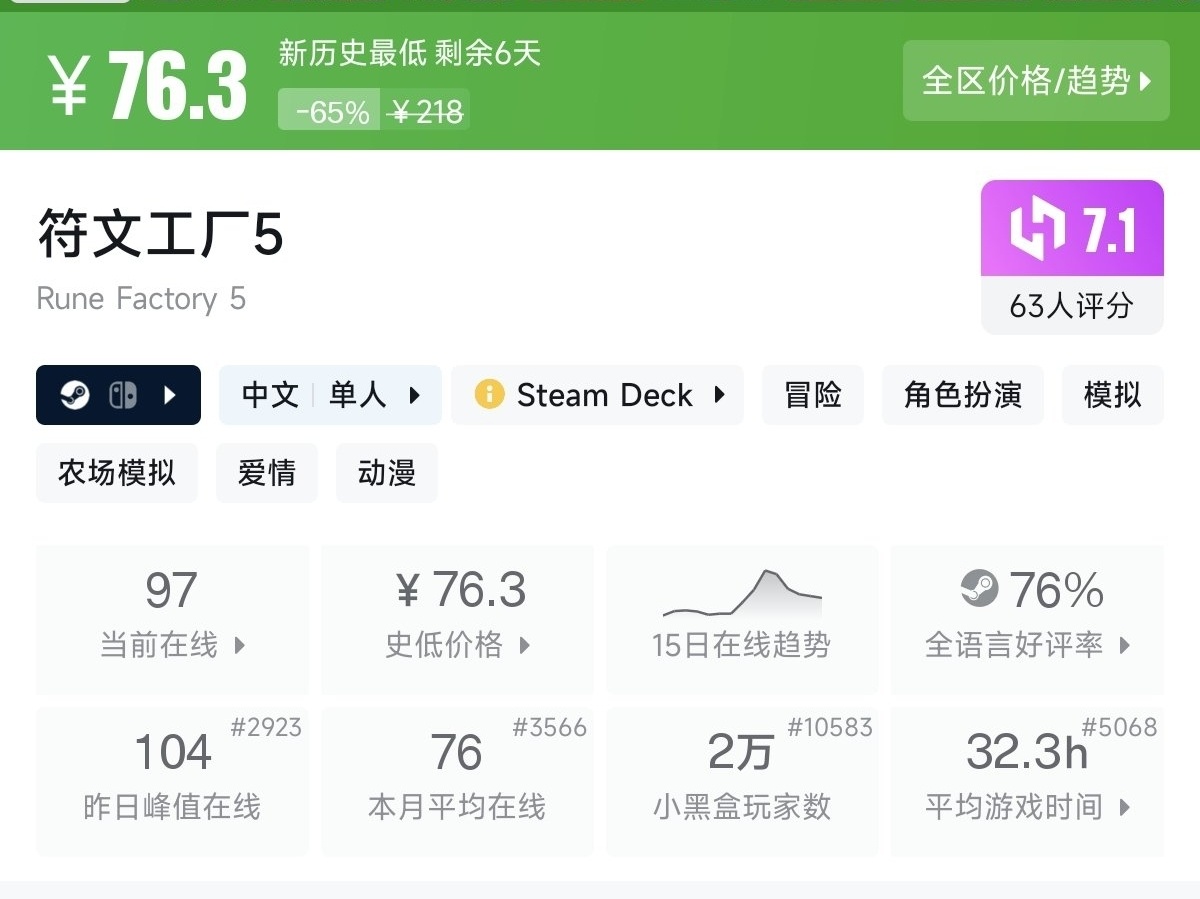
Task: View 当前在线 player count details
Action: (172, 620)
